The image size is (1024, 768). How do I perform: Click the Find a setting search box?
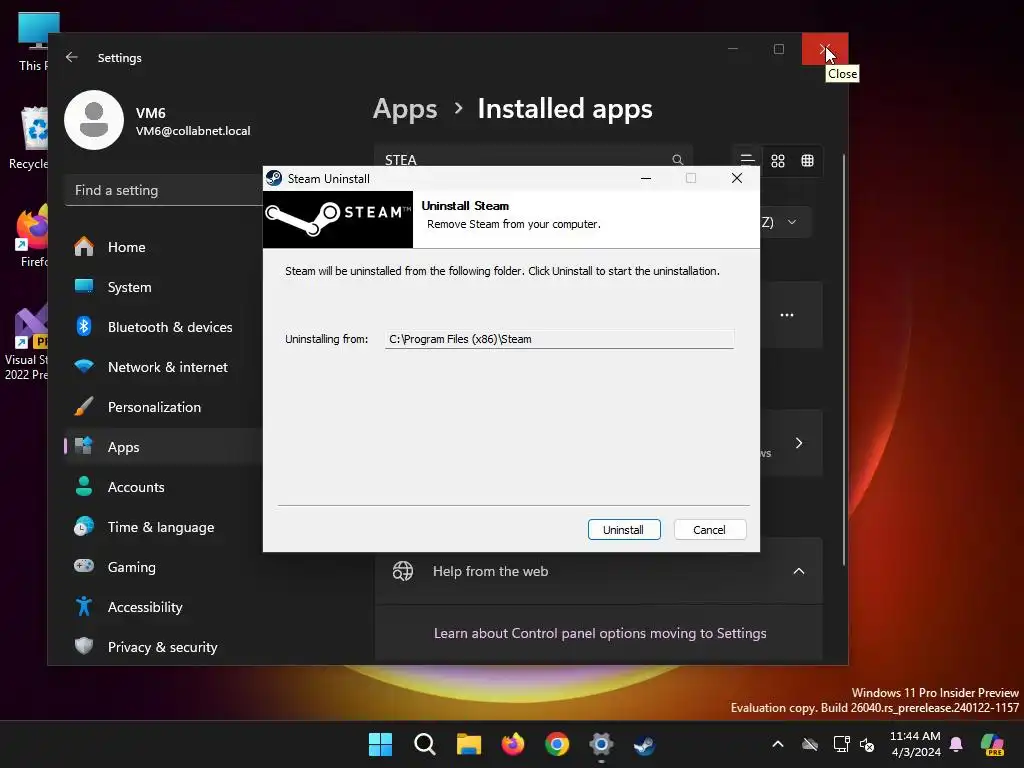(x=165, y=191)
